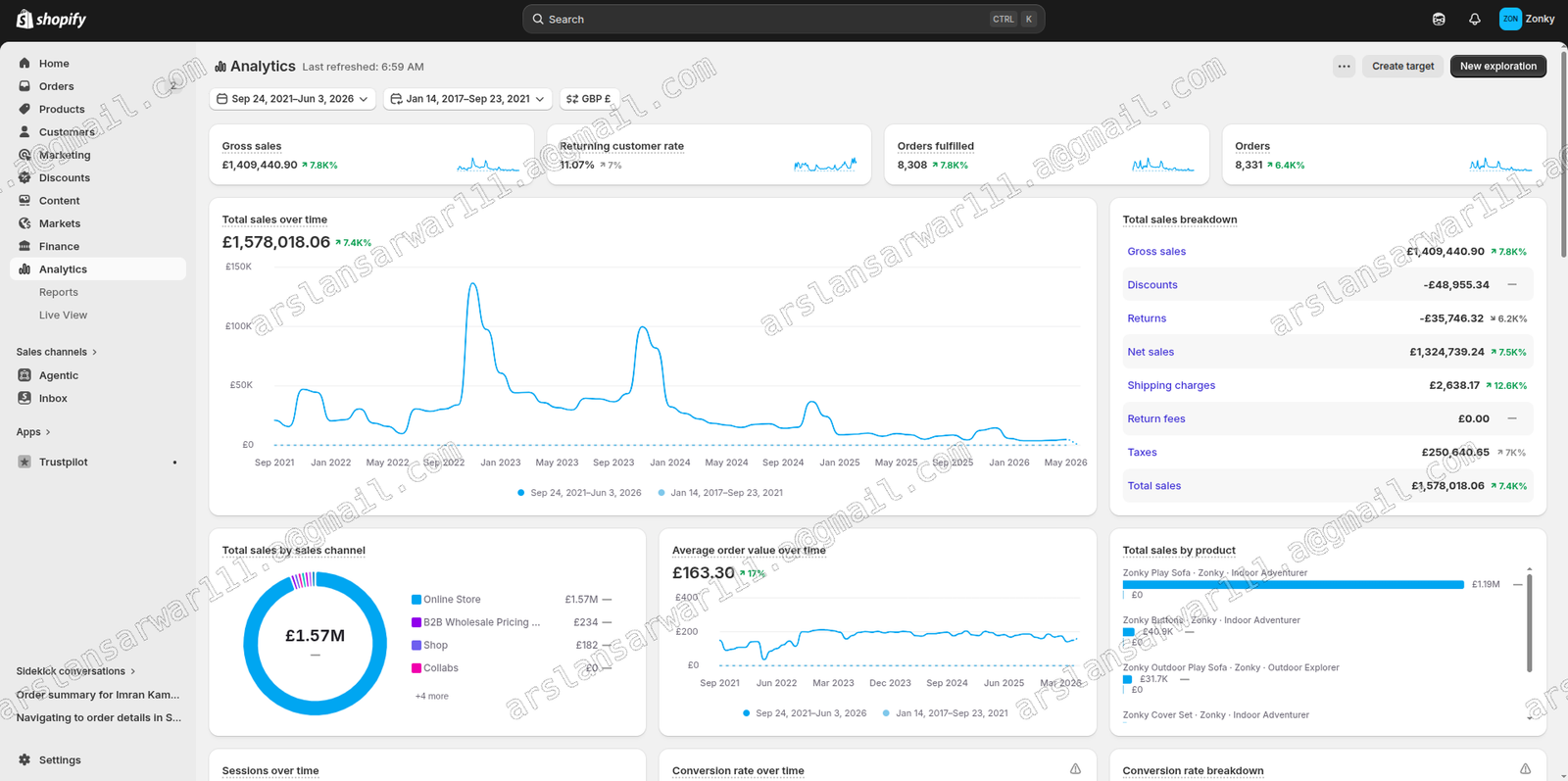The width and height of the screenshot is (1568, 781).
Task: Click the New exploration button
Action: click(1498, 67)
